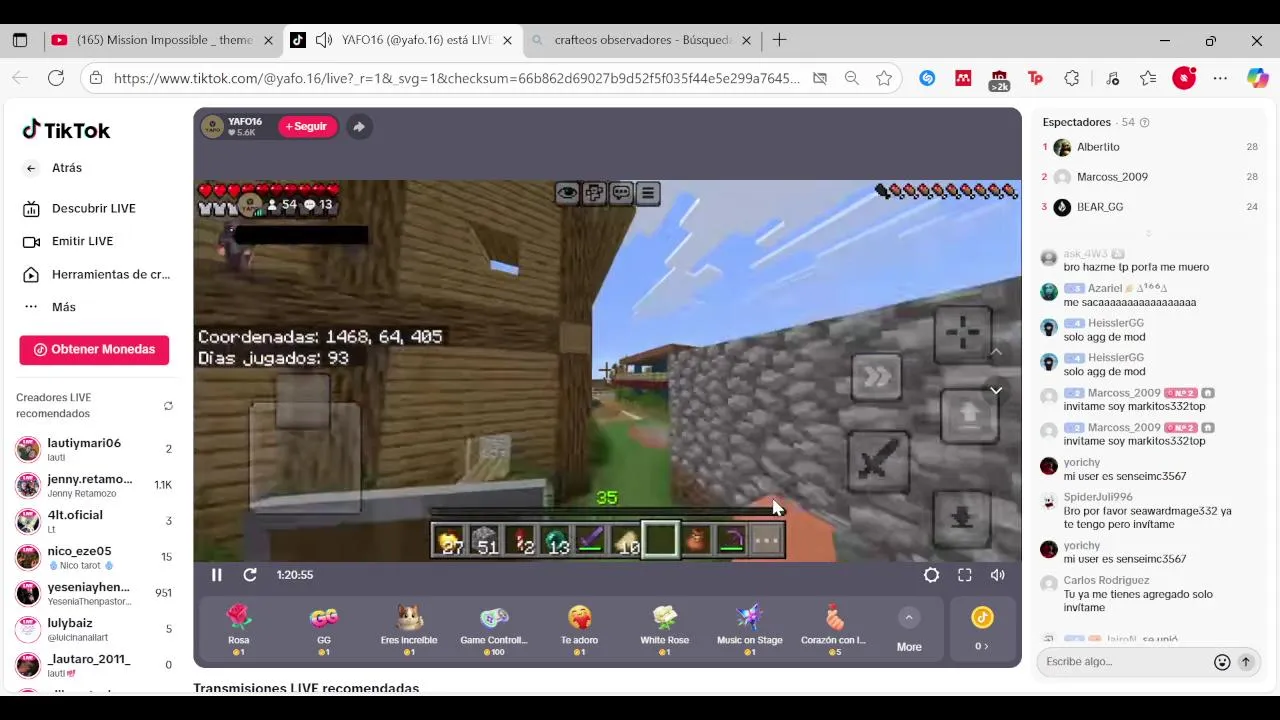Open the player settings gear
The height and width of the screenshot is (720, 1280).
(x=931, y=575)
